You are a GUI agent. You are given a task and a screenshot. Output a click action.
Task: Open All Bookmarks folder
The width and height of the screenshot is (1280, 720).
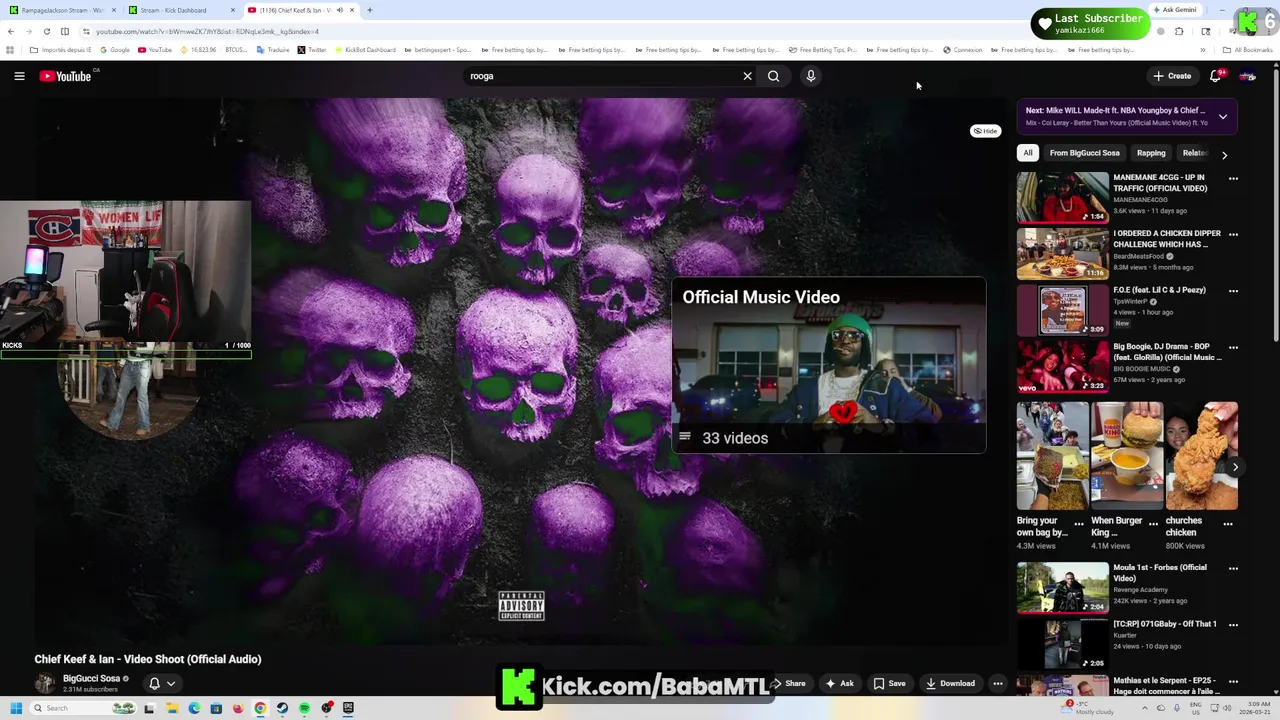coord(1248,50)
